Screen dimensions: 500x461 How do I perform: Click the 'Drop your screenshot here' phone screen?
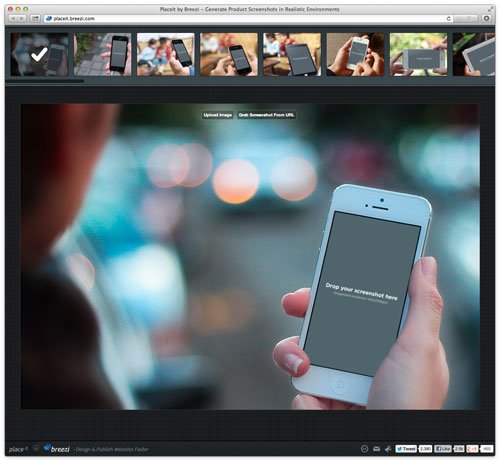click(x=362, y=293)
